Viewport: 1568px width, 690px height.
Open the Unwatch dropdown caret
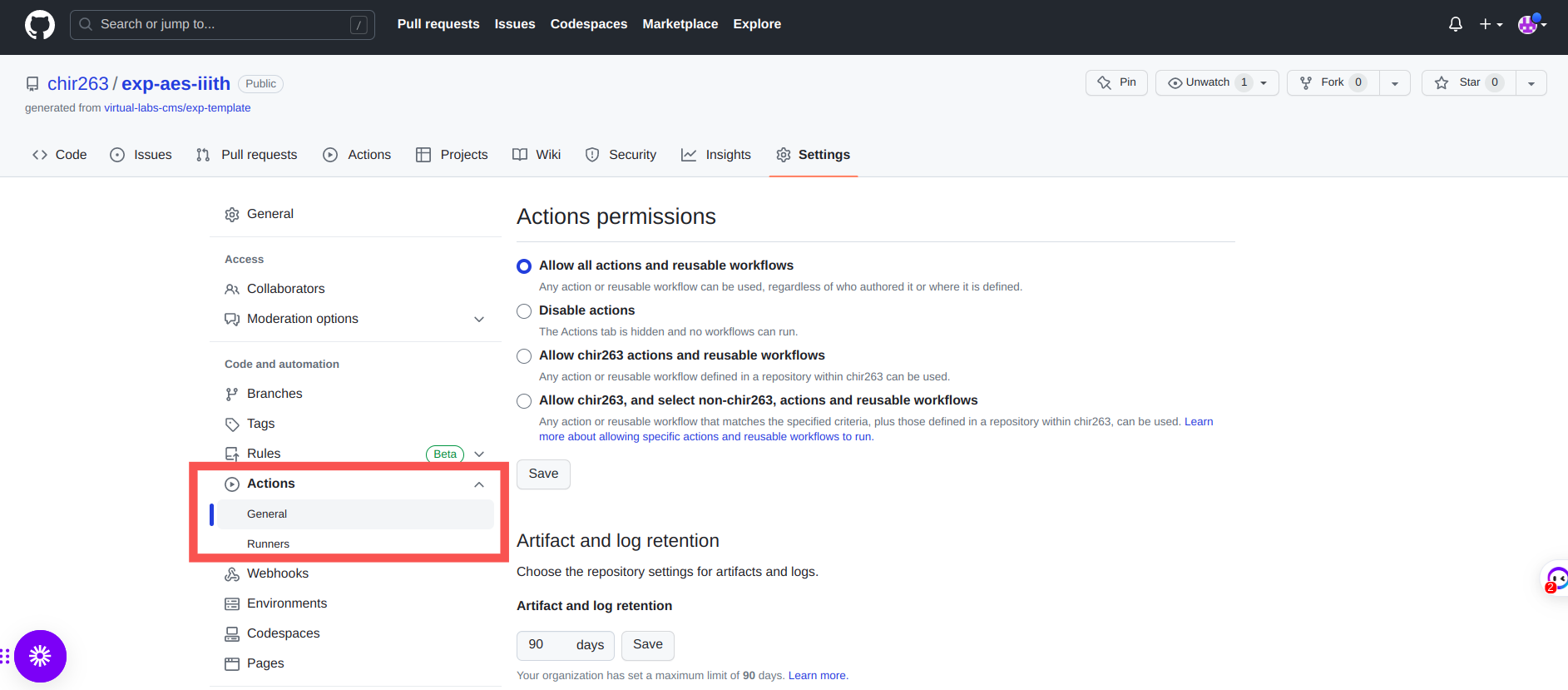pos(1264,82)
